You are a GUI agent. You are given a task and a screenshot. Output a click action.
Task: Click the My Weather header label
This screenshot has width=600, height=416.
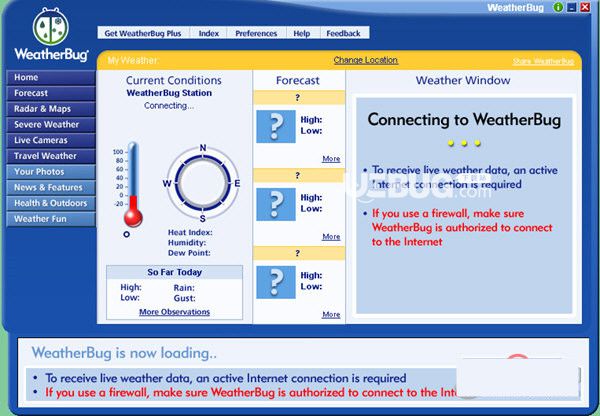[133, 60]
